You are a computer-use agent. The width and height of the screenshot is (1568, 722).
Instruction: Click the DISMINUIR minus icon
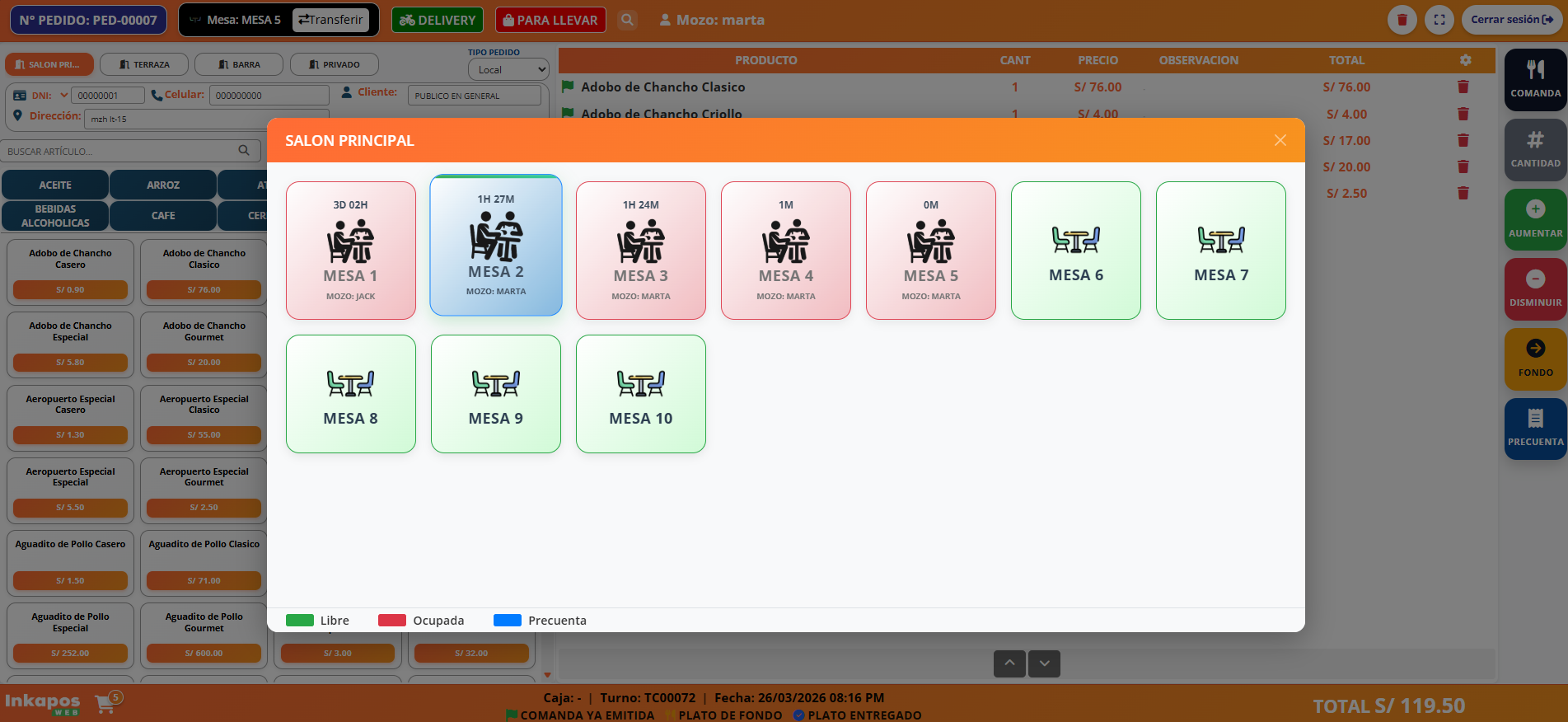(1535, 280)
